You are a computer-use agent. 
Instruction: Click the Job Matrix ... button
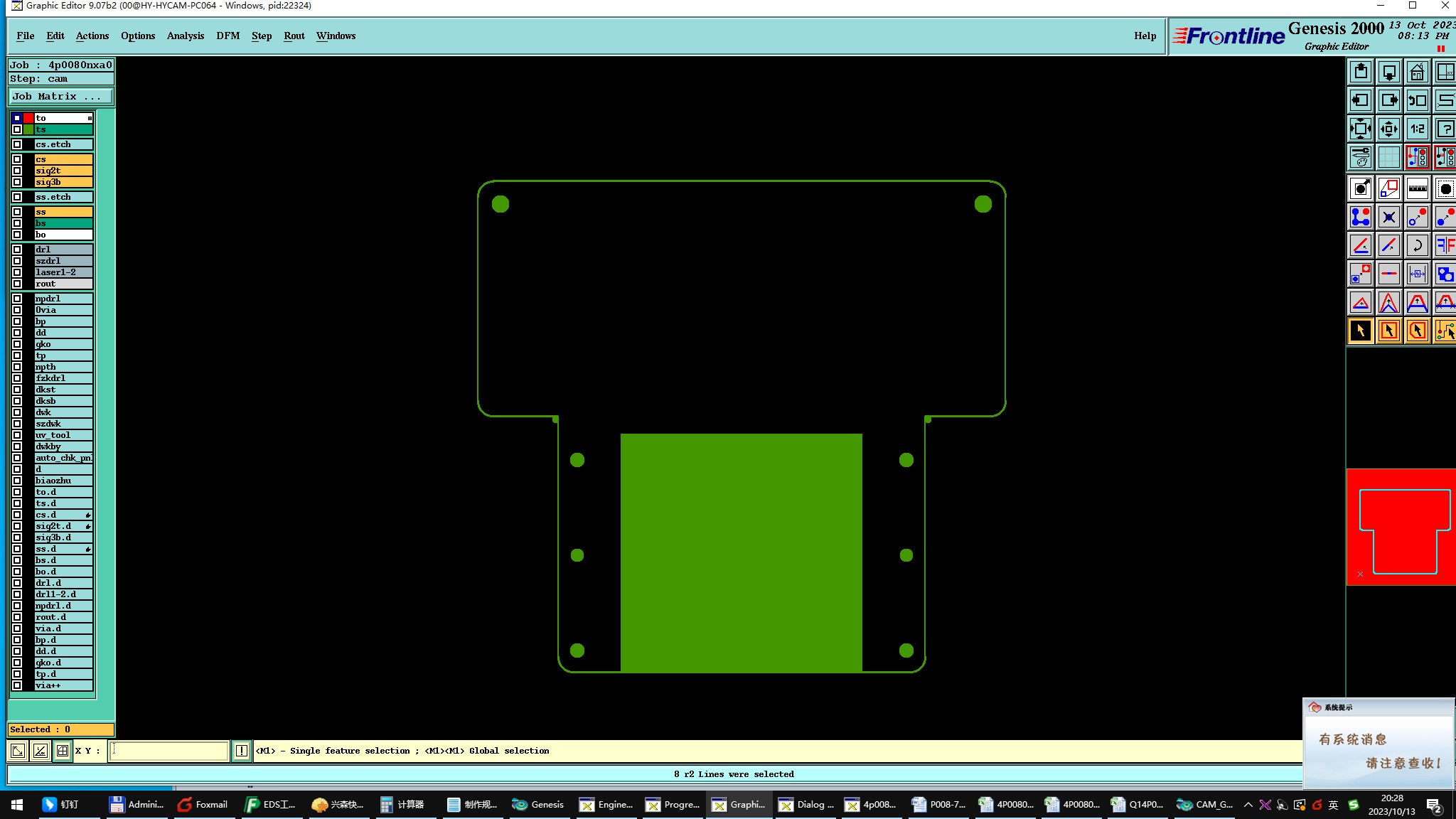pyautogui.click(x=60, y=97)
